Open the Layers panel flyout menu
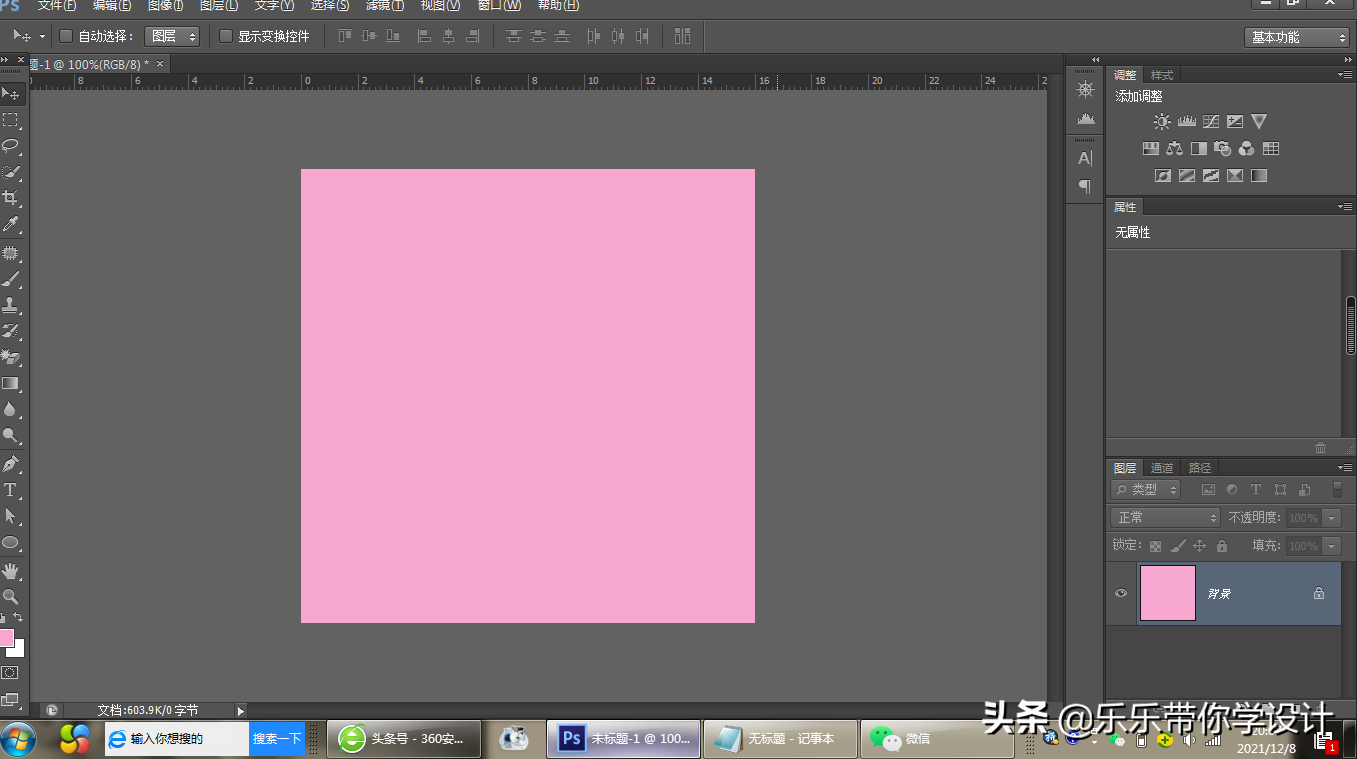Image resolution: width=1357 pixels, height=759 pixels. click(1345, 467)
